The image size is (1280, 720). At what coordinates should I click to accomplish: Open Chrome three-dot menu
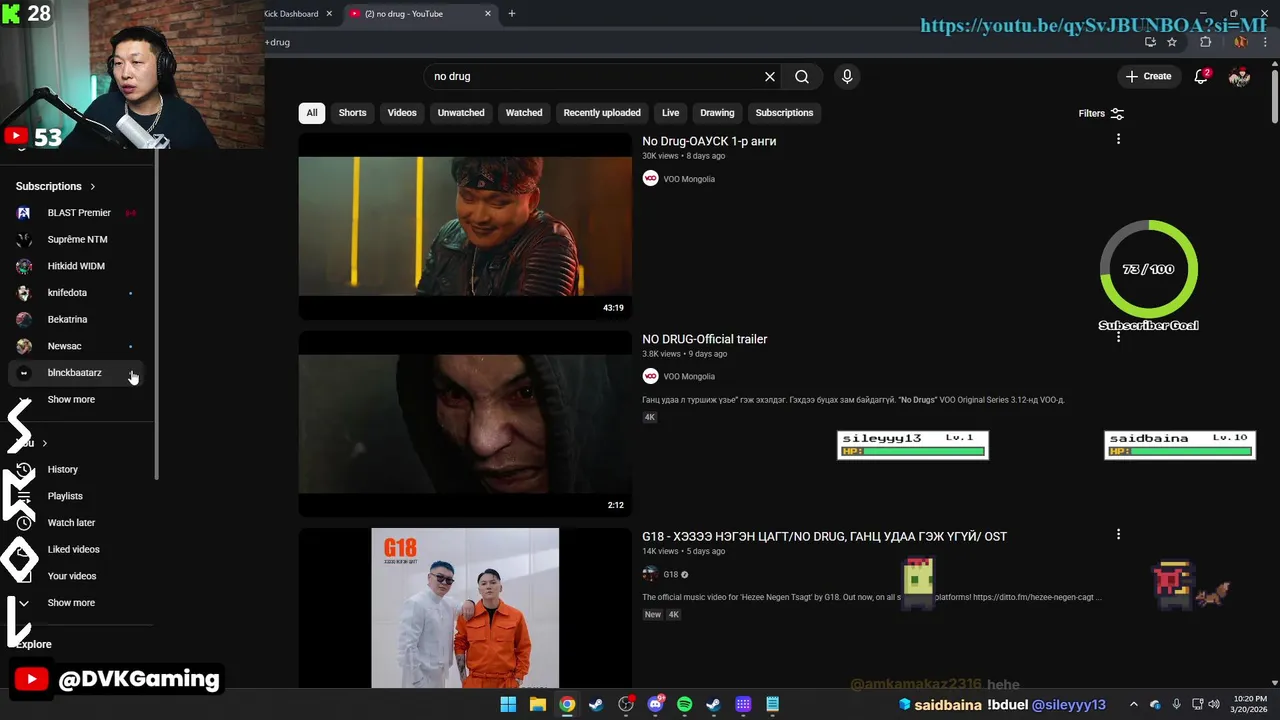[x=1266, y=42]
